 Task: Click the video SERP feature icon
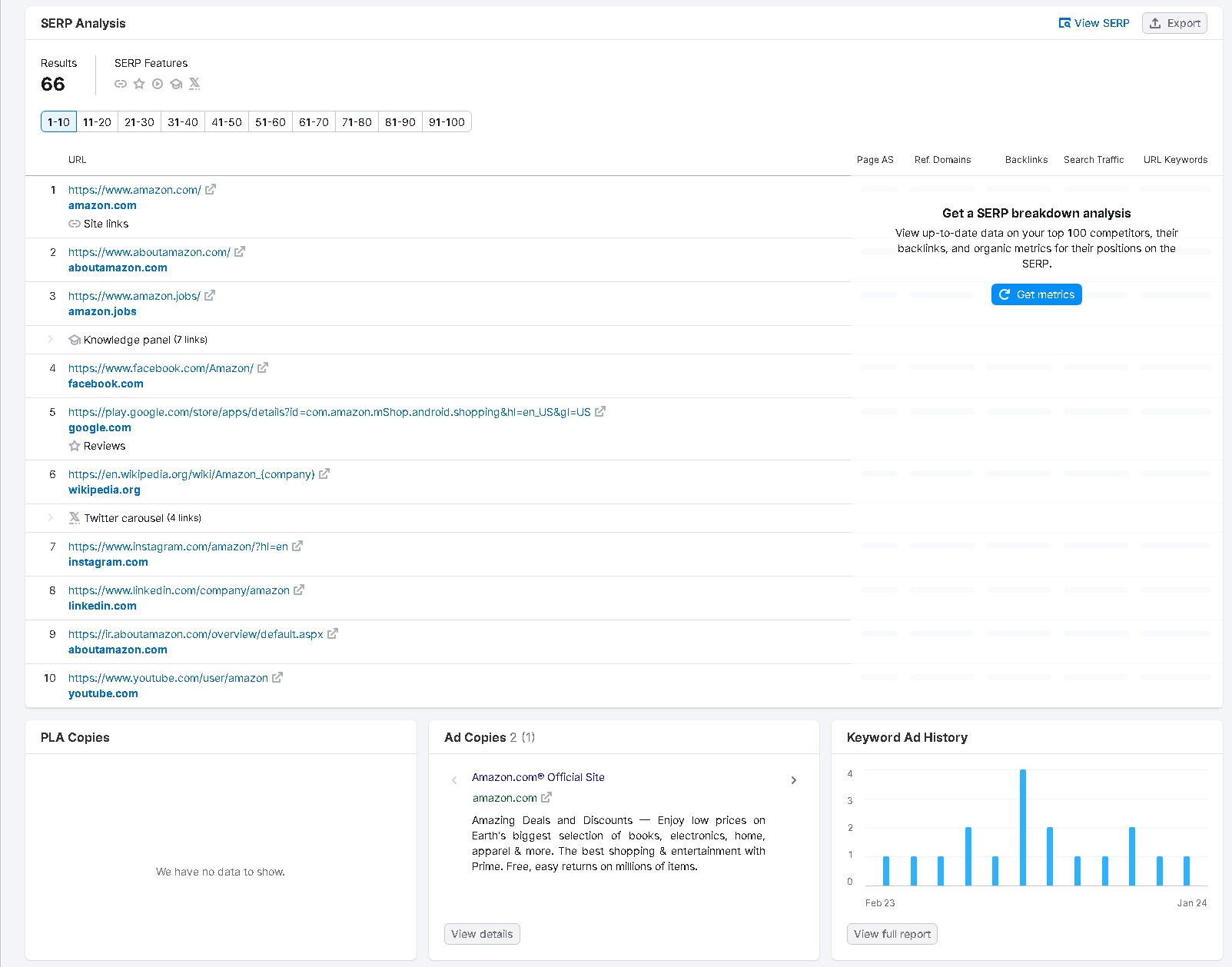pos(158,84)
